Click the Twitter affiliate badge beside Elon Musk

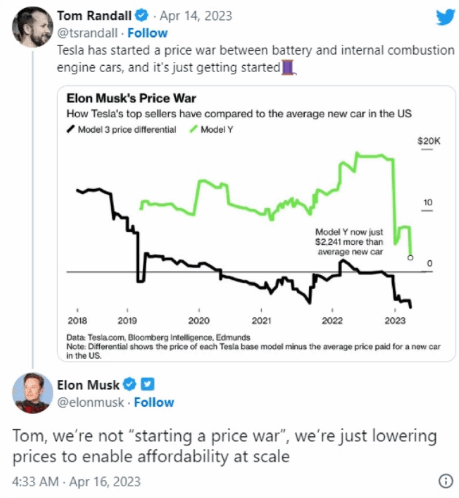coord(147,384)
